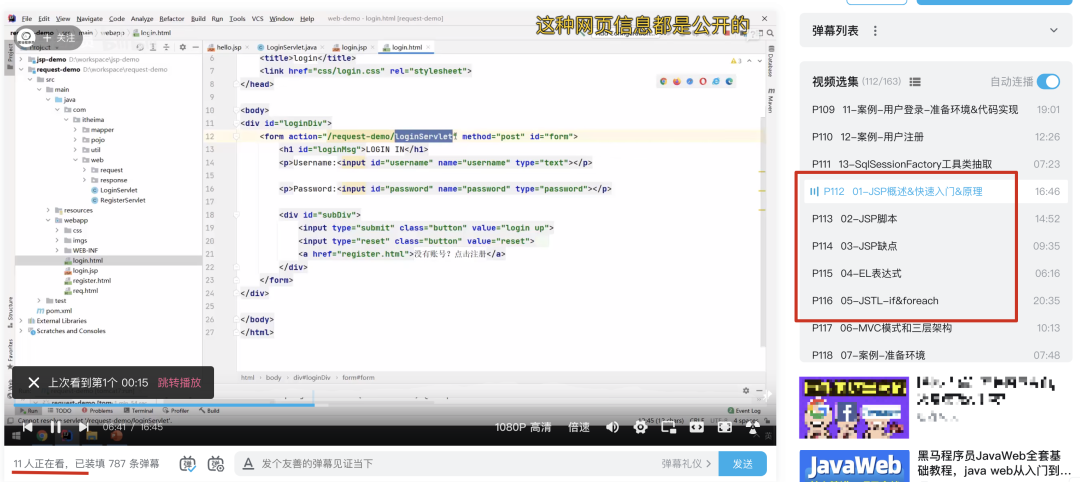Open the Navigate menu in IDE

pyautogui.click(x=89, y=19)
